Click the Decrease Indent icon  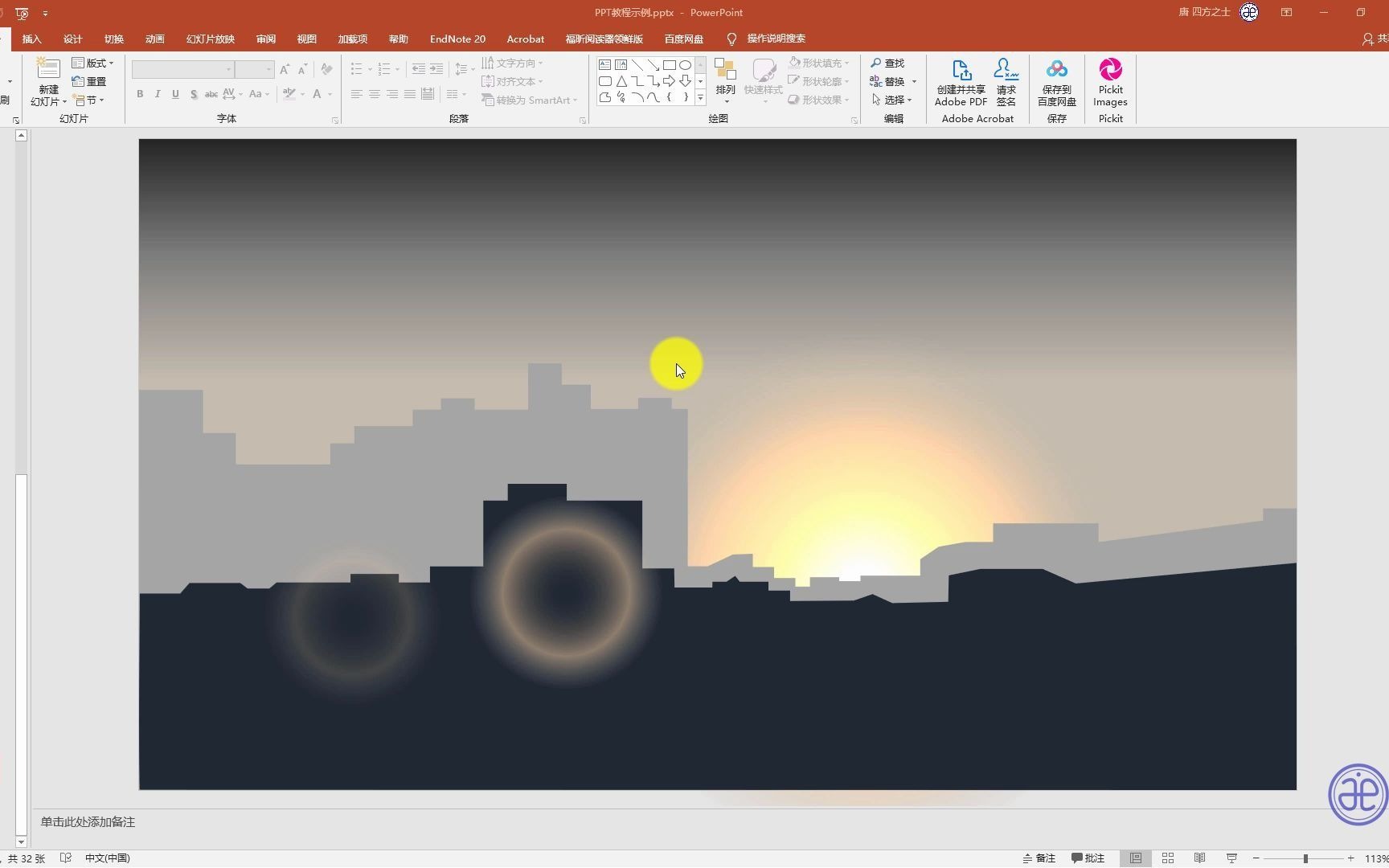tap(418, 69)
